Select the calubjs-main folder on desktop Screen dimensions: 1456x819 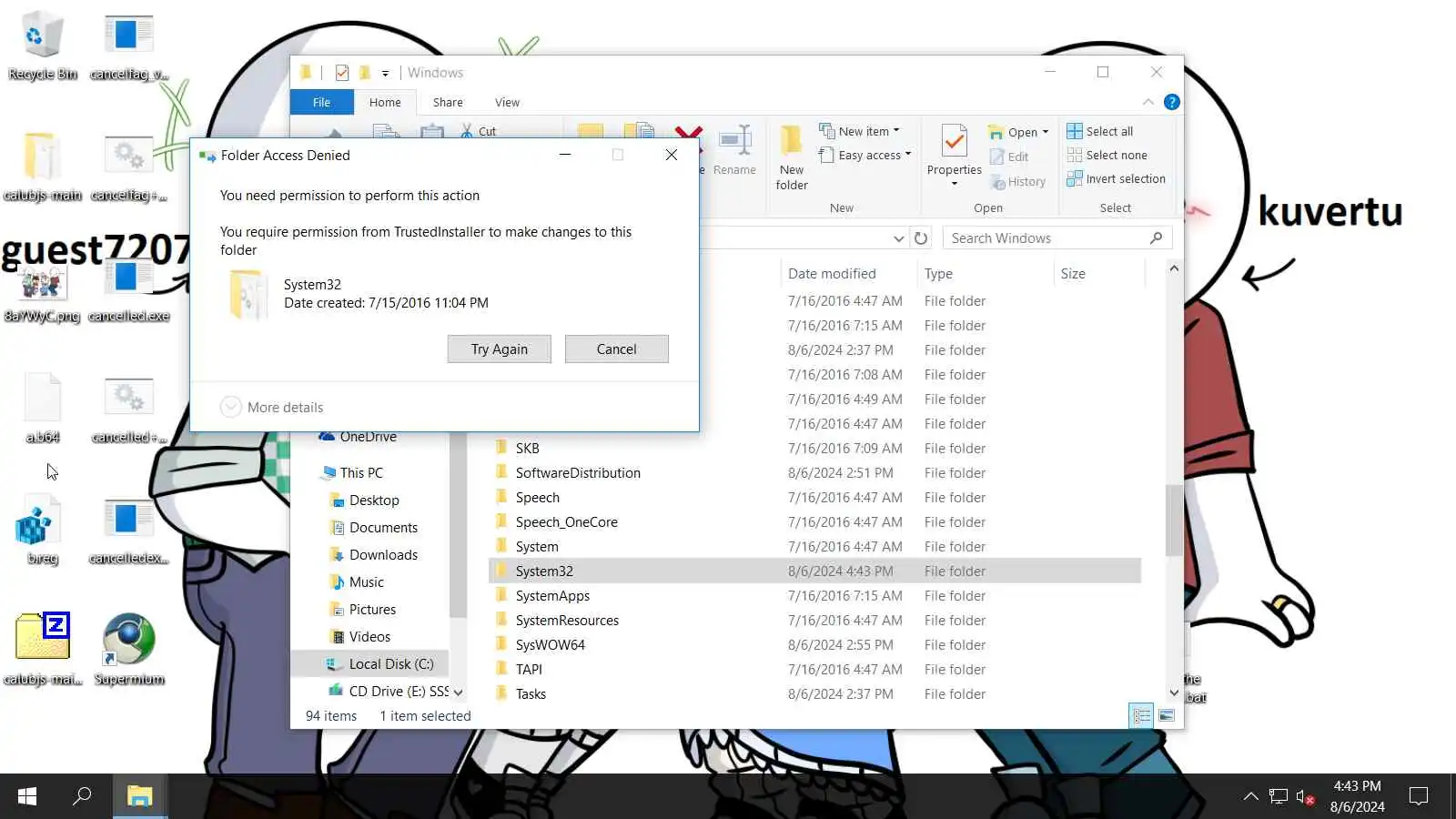(x=42, y=167)
